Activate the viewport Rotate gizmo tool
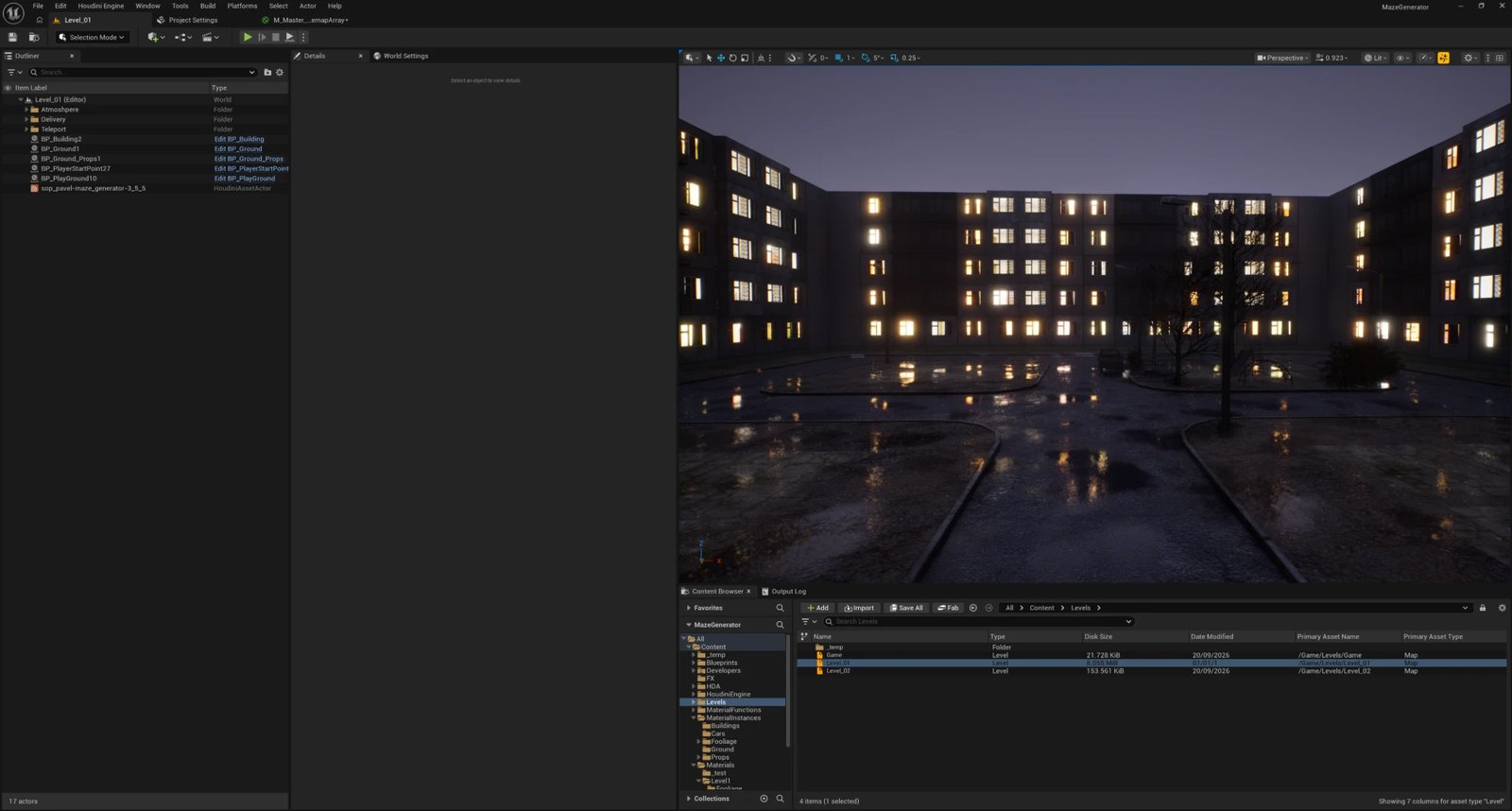The width and height of the screenshot is (1512, 811). pos(732,58)
